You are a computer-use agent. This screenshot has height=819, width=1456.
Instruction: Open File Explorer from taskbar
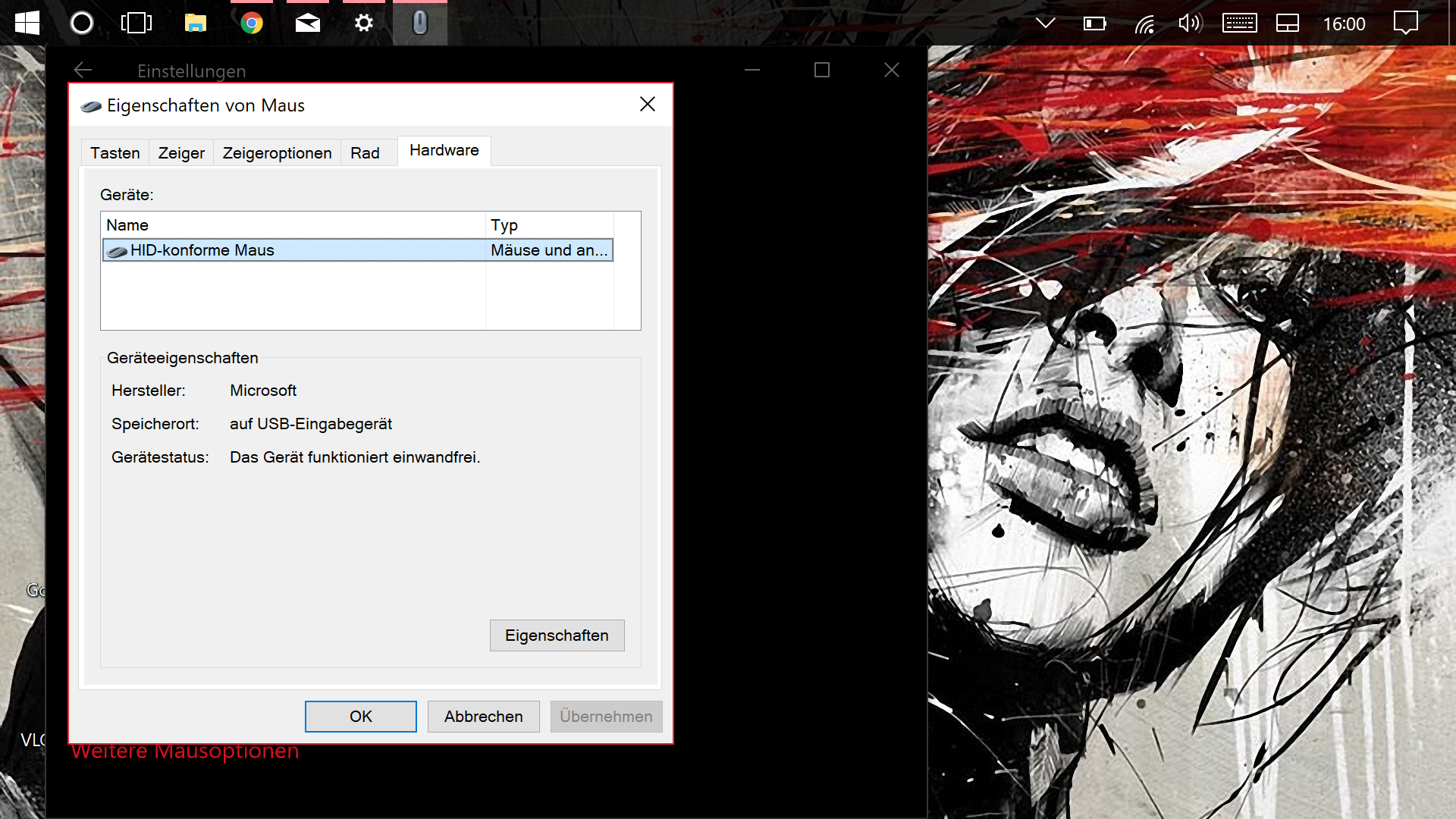[x=195, y=23]
